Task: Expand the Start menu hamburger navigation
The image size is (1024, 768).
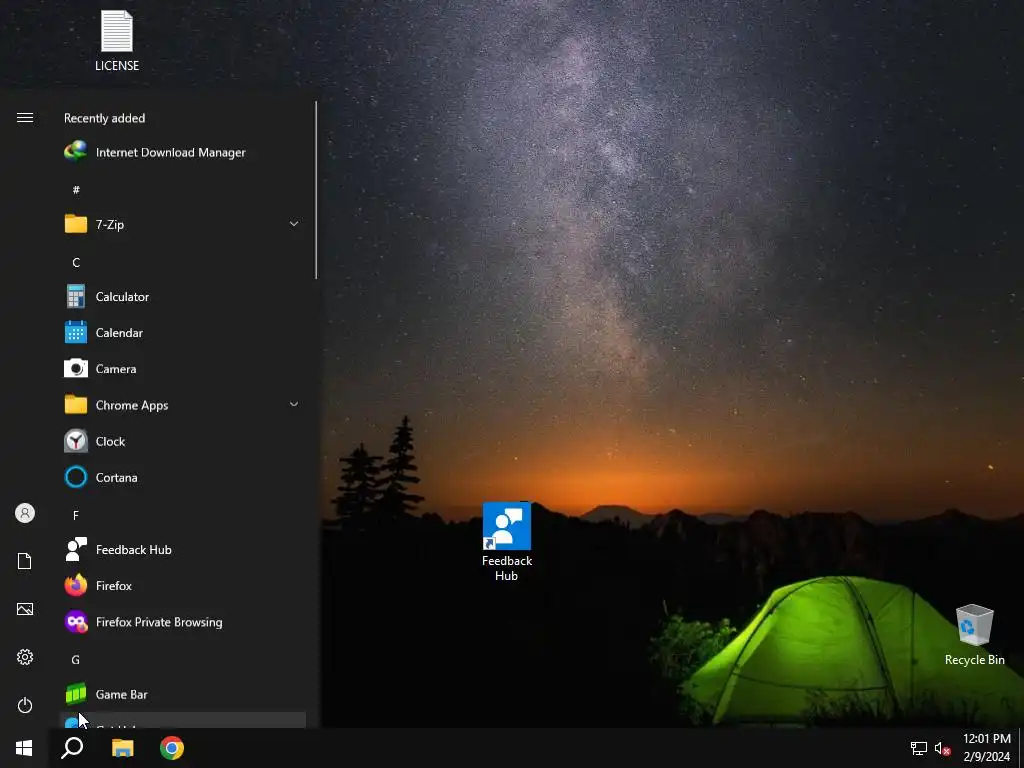Action: 25,118
